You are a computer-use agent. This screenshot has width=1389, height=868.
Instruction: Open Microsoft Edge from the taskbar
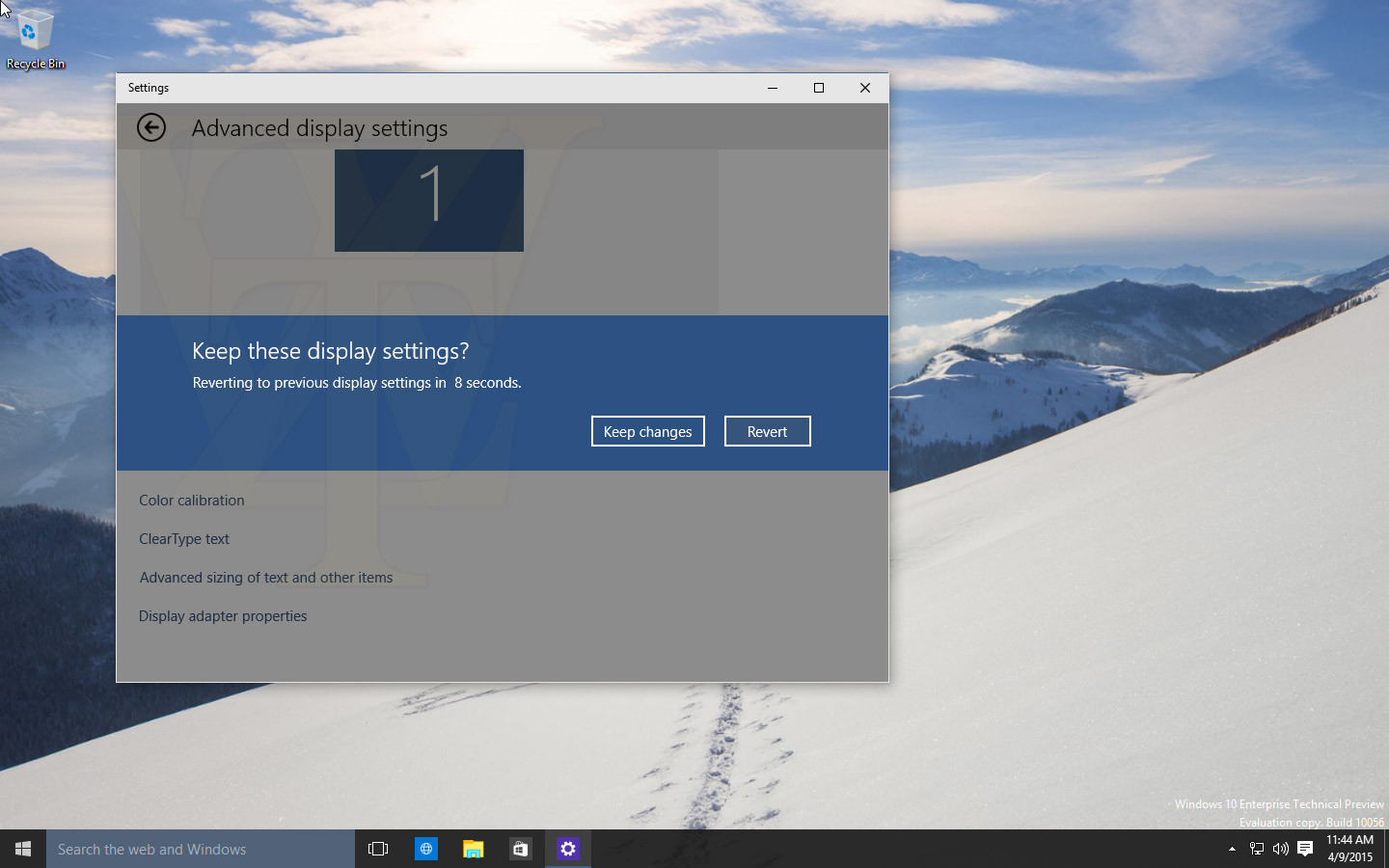(425, 849)
